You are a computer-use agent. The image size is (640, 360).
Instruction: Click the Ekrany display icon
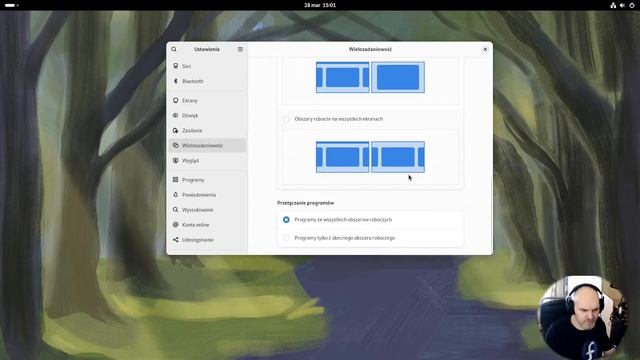(176, 100)
